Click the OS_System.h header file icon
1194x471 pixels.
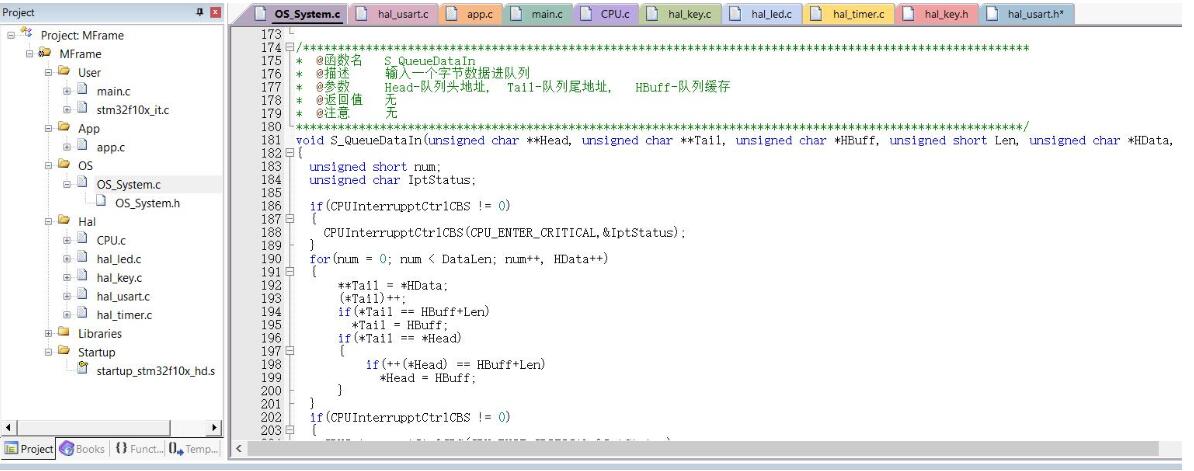pos(101,202)
